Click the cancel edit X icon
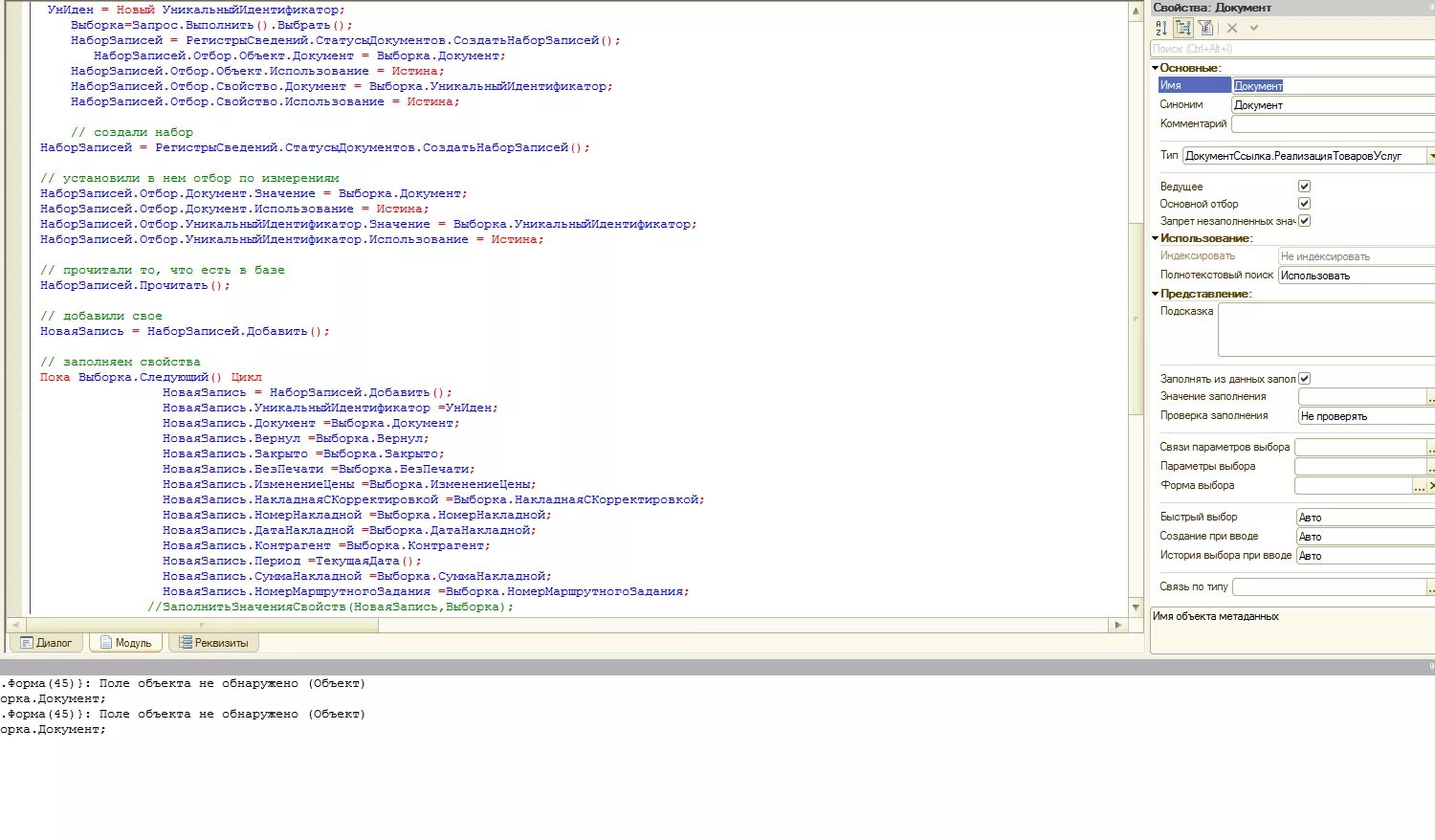 pos(1232,28)
